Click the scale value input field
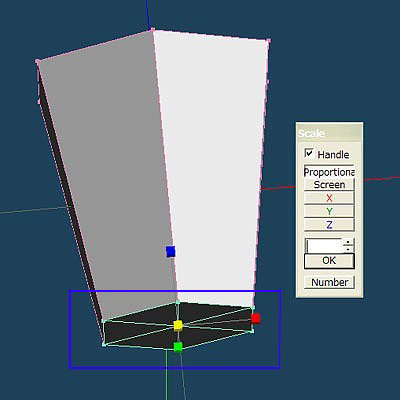Screen dimensions: 400x400 point(323,246)
